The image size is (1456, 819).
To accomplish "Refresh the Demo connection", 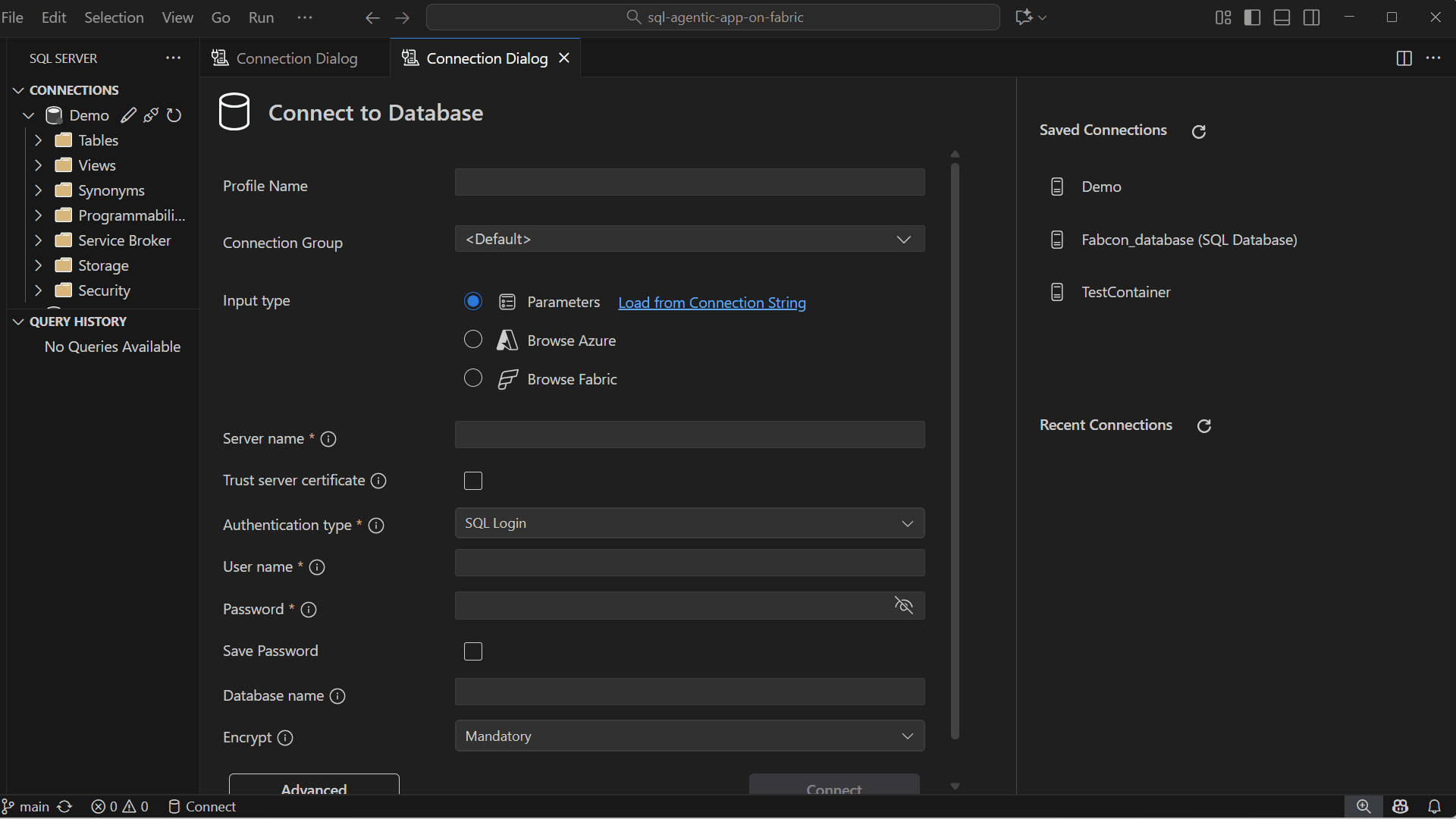I will (x=174, y=115).
